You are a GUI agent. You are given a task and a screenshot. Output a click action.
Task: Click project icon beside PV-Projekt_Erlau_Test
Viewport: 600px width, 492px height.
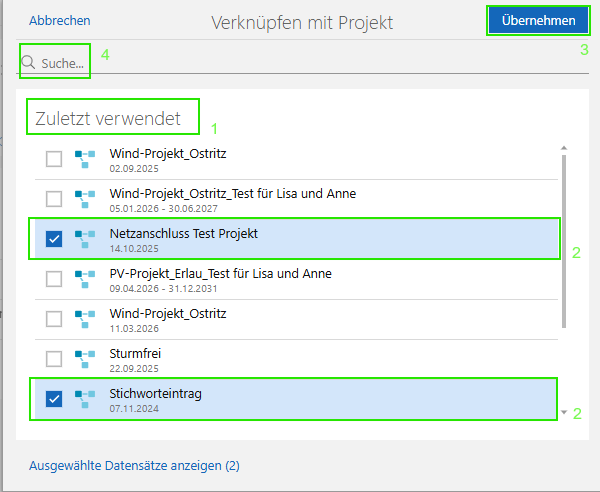click(x=85, y=279)
